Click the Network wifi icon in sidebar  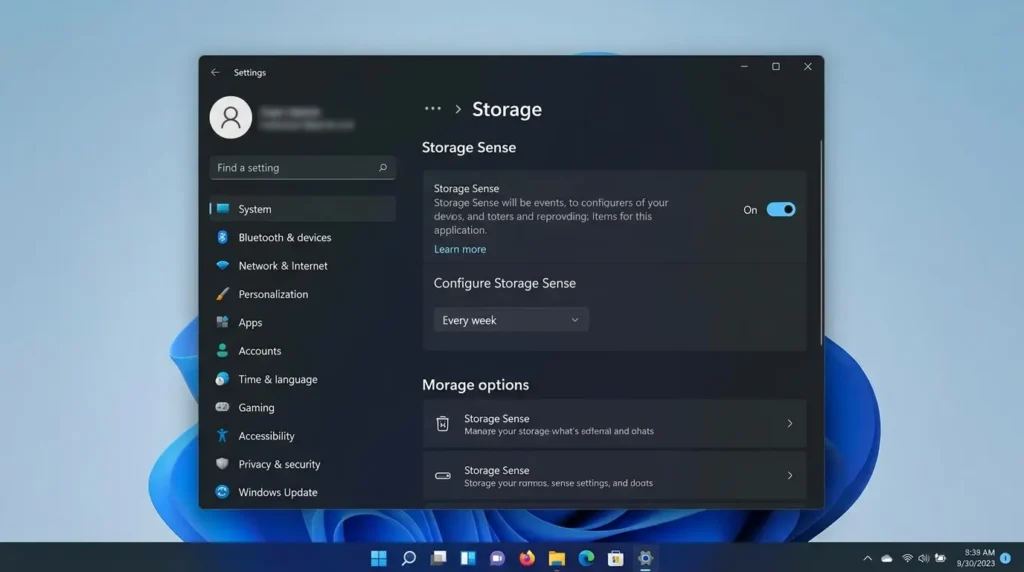pyautogui.click(x=222, y=265)
